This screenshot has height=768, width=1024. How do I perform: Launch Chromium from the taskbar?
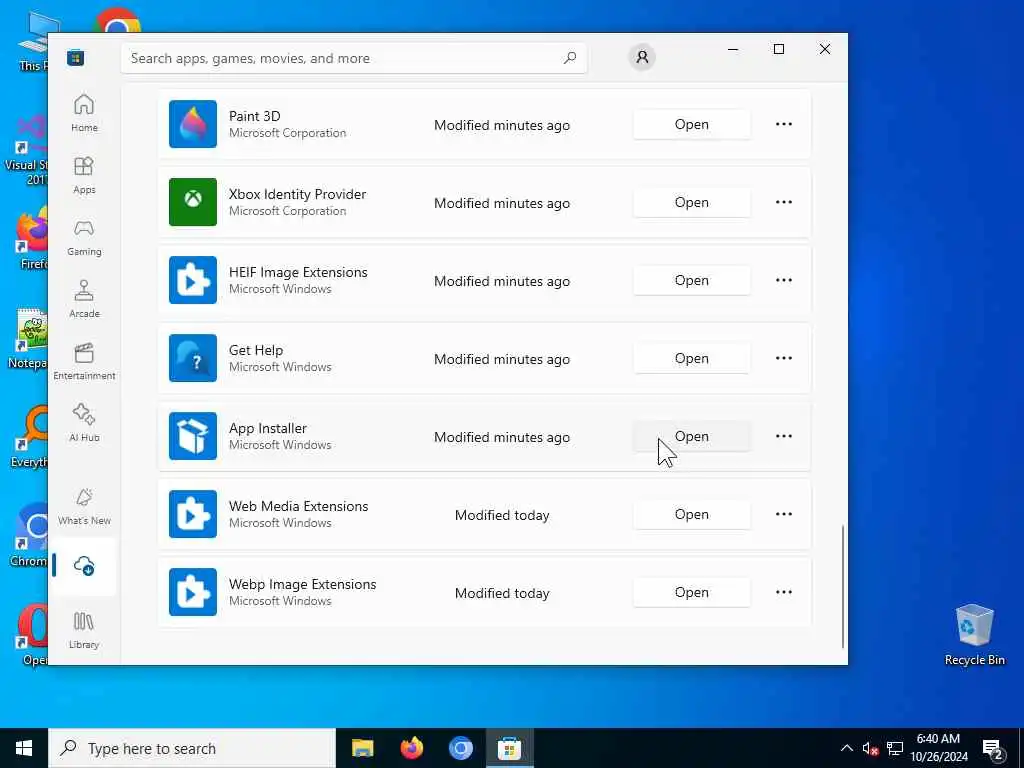tap(460, 748)
